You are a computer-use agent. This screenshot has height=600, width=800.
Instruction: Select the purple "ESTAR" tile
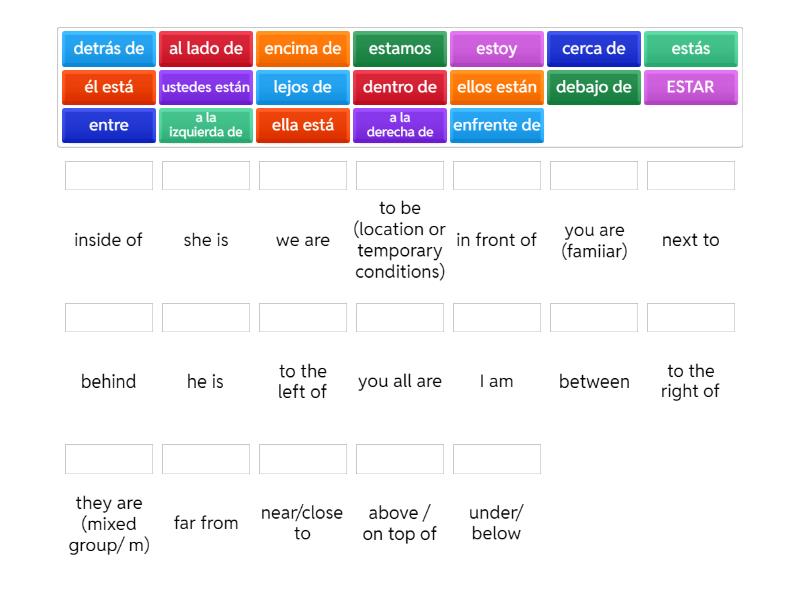click(x=690, y=87)
